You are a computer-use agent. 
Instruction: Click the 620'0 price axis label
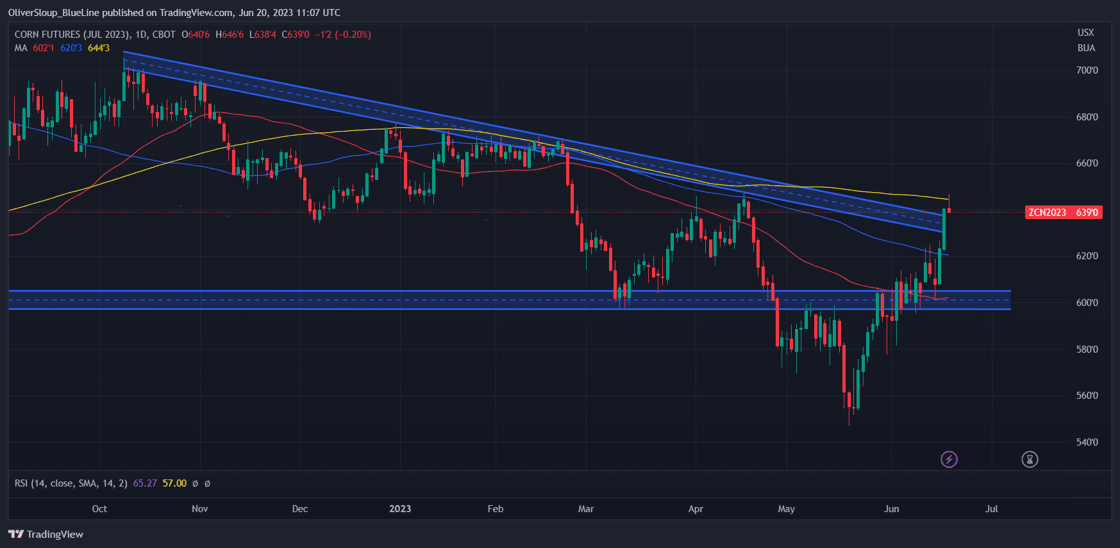(x=1089, y=256)
